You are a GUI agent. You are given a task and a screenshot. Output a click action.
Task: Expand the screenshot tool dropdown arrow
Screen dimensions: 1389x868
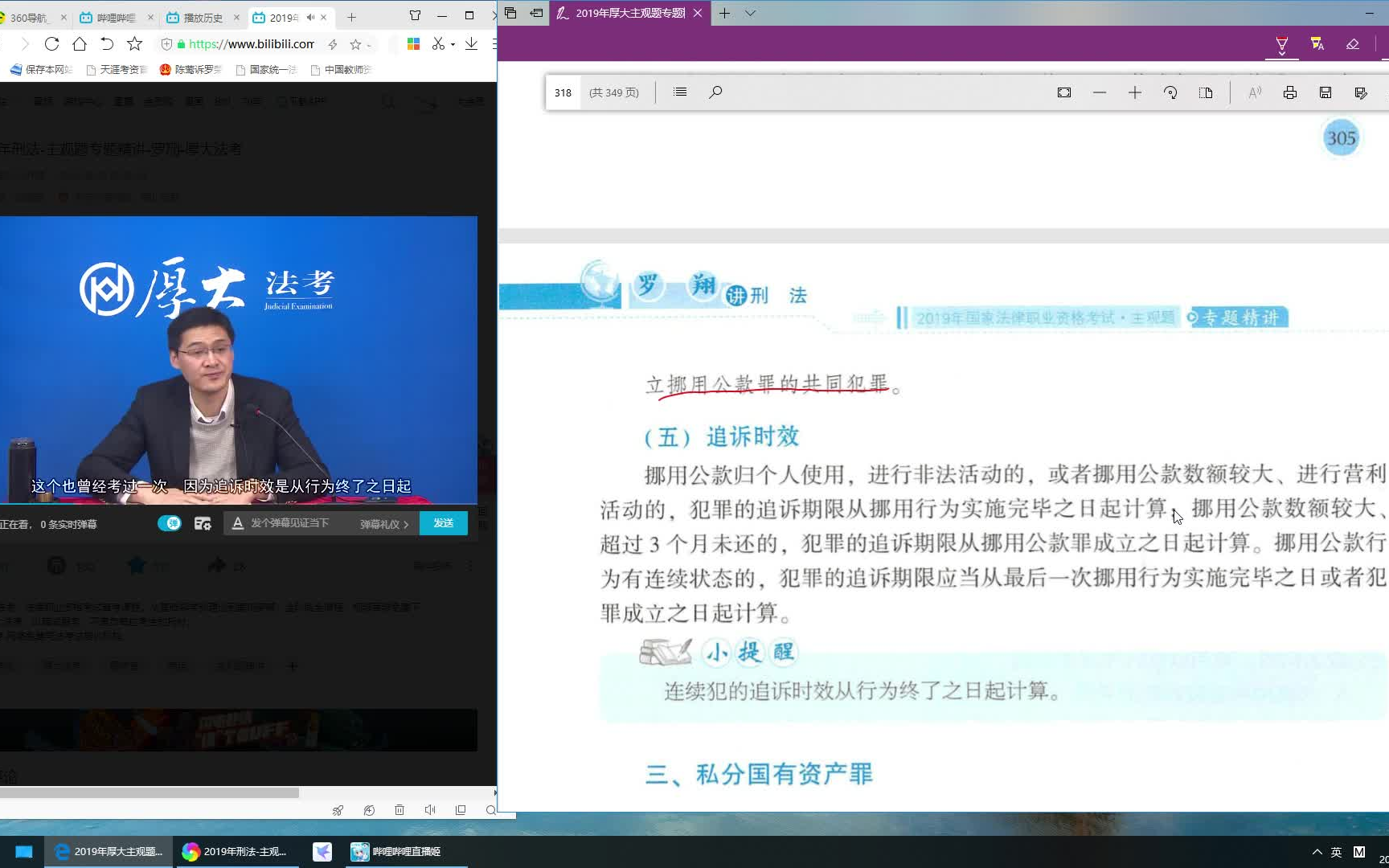tap(453, 45)
